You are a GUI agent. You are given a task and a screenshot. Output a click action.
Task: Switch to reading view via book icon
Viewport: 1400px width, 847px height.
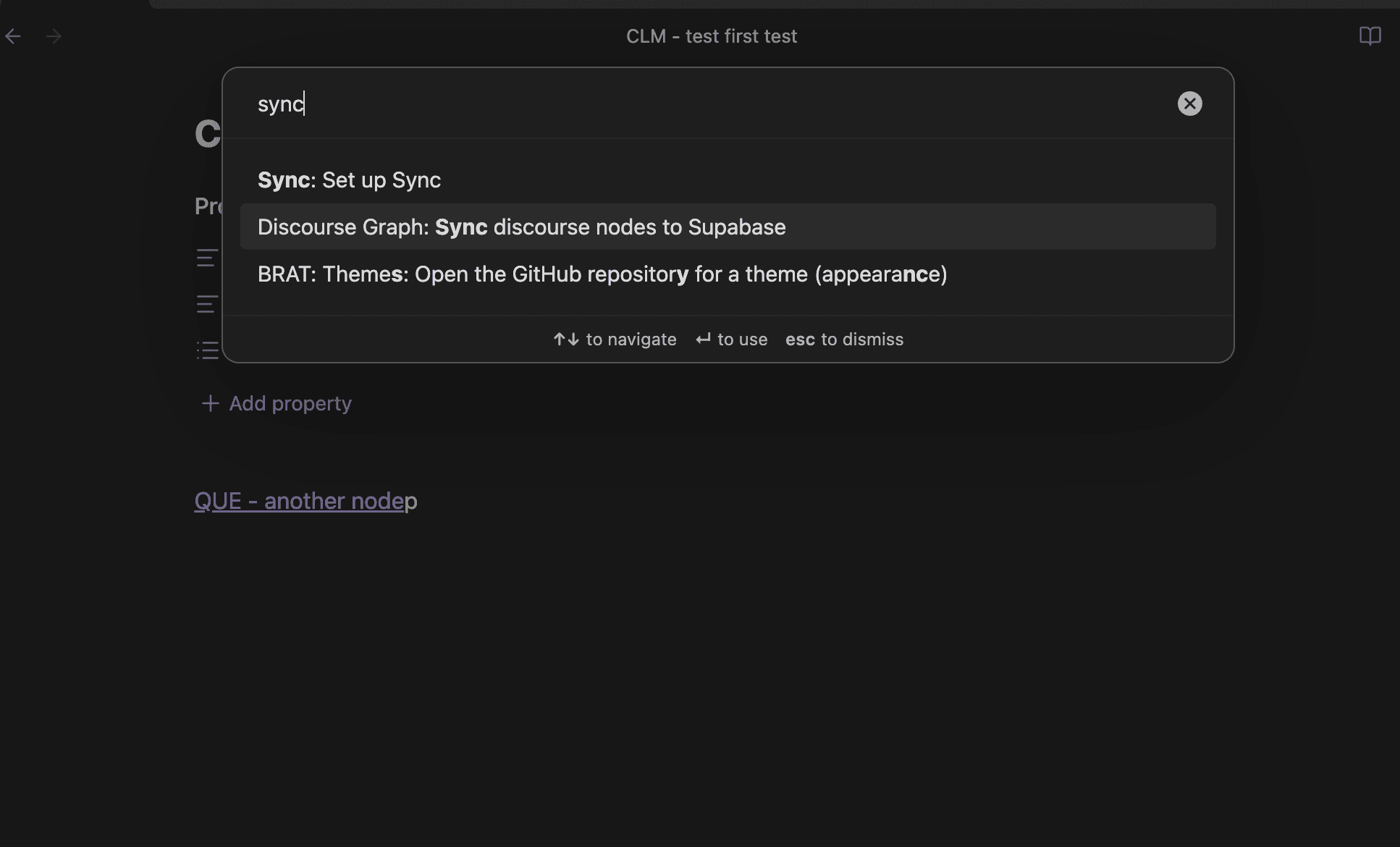[x=1370, y=36]
